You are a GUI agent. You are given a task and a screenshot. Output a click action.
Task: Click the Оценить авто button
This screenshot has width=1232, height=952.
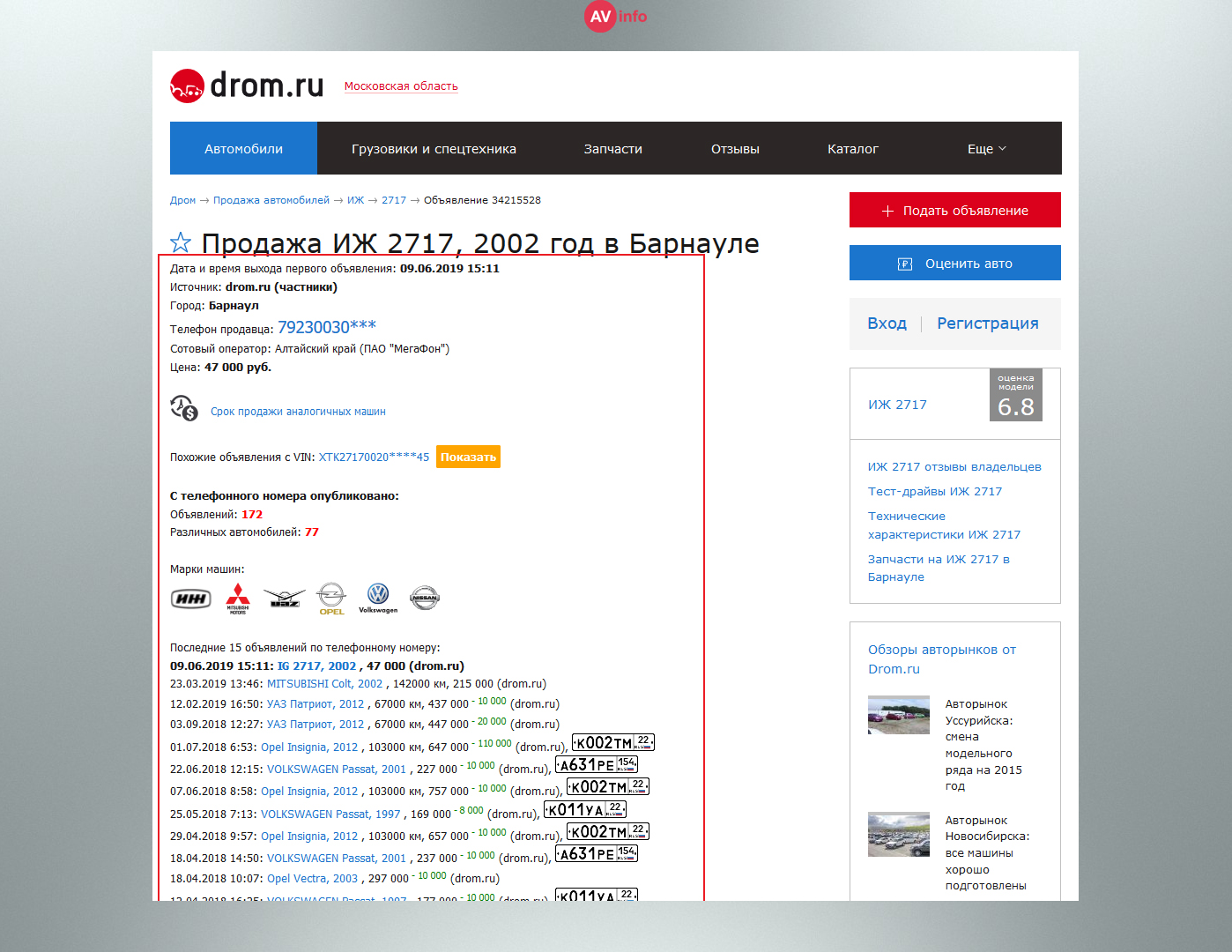(955, 263)
